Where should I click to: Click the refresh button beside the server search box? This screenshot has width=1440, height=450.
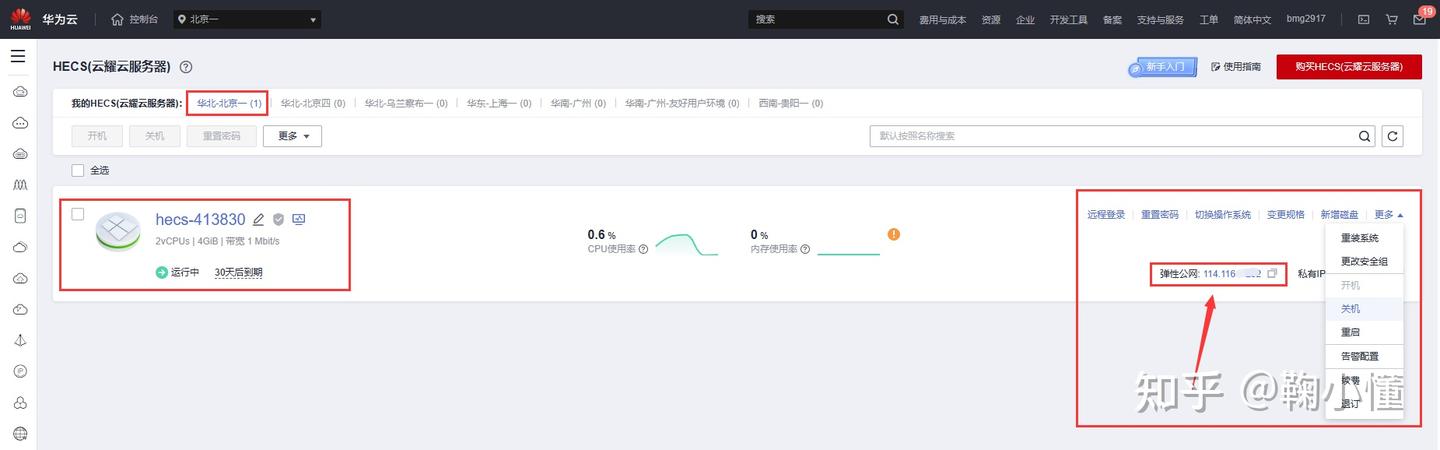[x=1392, y=135]
